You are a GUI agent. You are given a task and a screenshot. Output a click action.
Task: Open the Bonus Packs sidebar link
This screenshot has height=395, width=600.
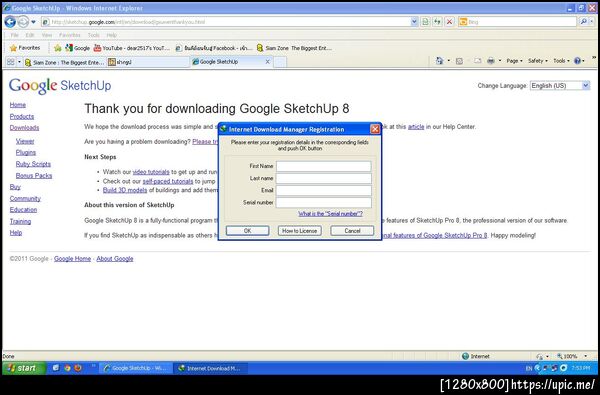[x=34, y=176]
